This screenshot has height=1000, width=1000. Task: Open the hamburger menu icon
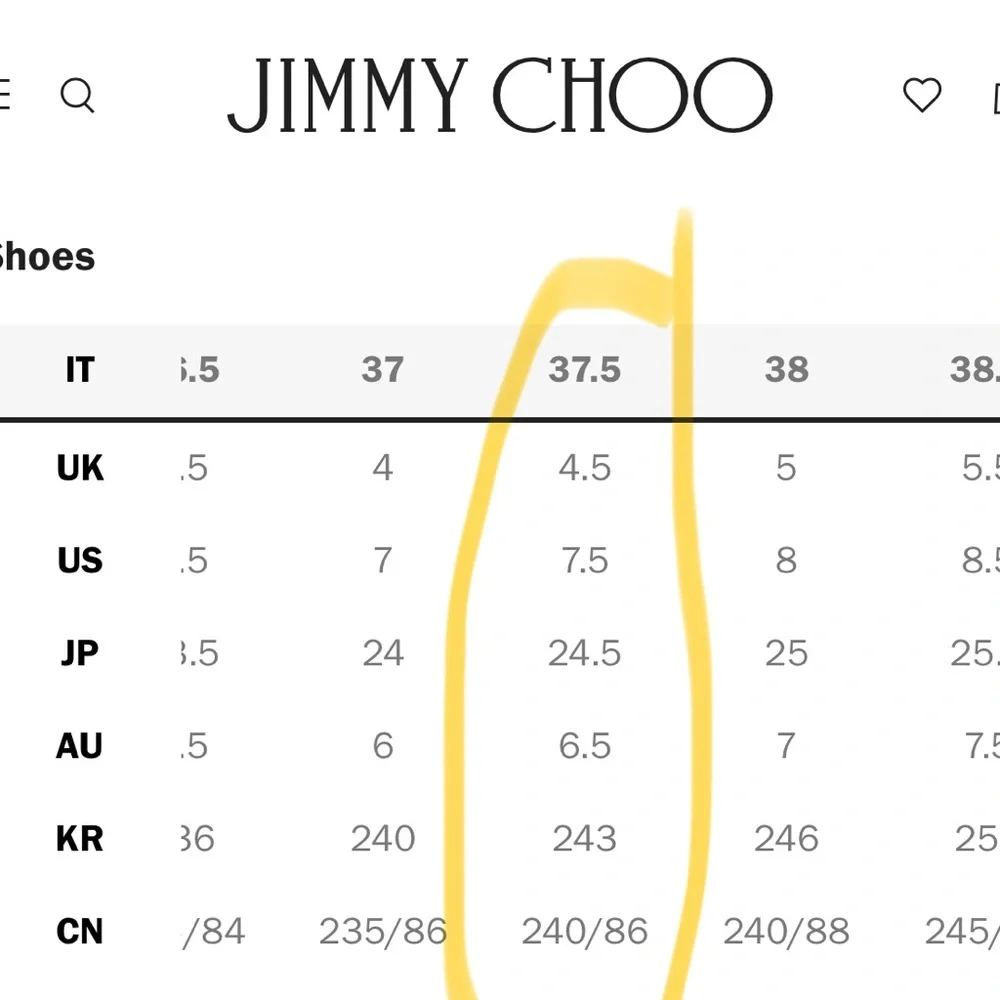[4, 95]
